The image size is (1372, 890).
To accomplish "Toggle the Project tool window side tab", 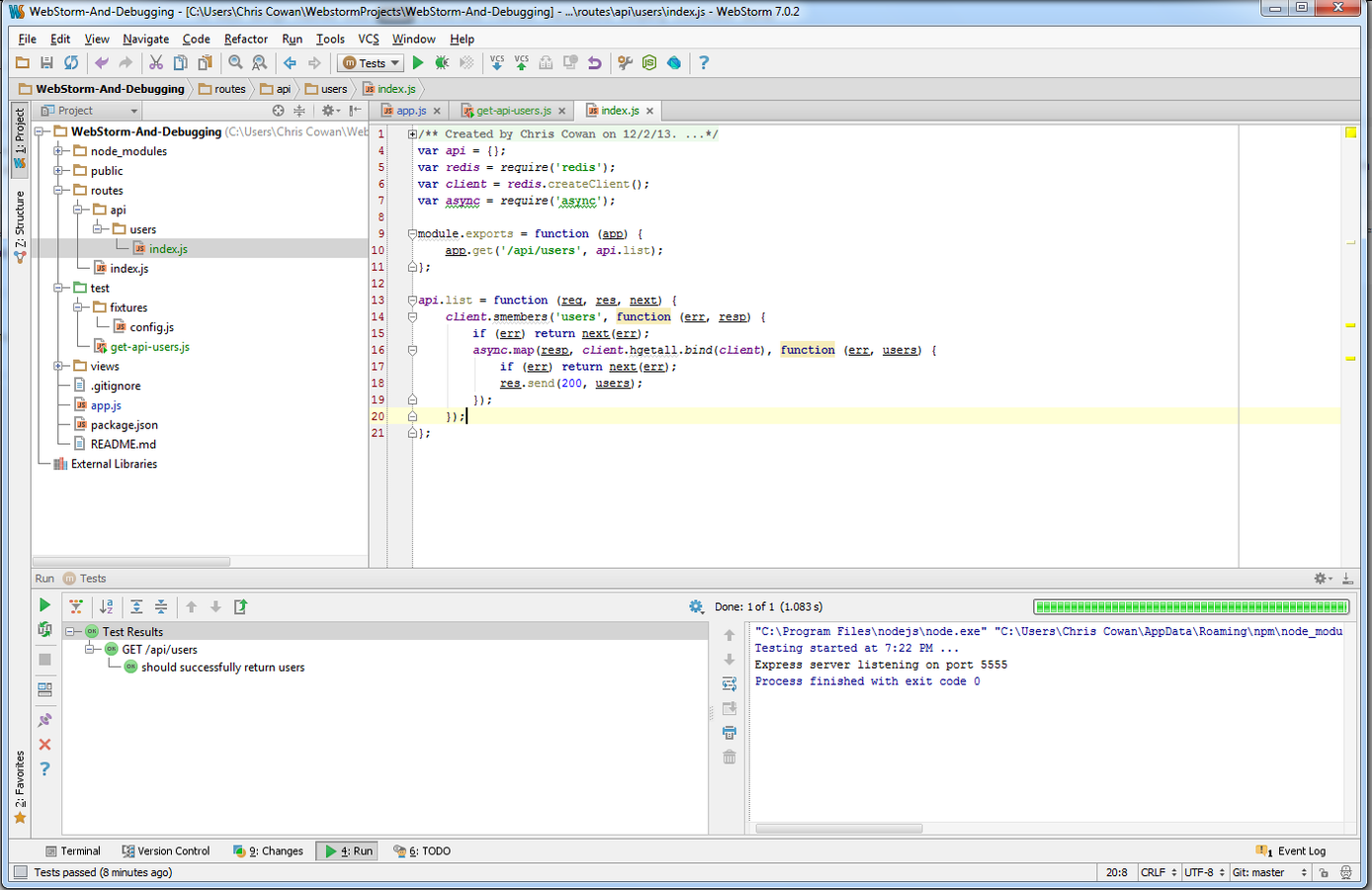I will [20, 140].
